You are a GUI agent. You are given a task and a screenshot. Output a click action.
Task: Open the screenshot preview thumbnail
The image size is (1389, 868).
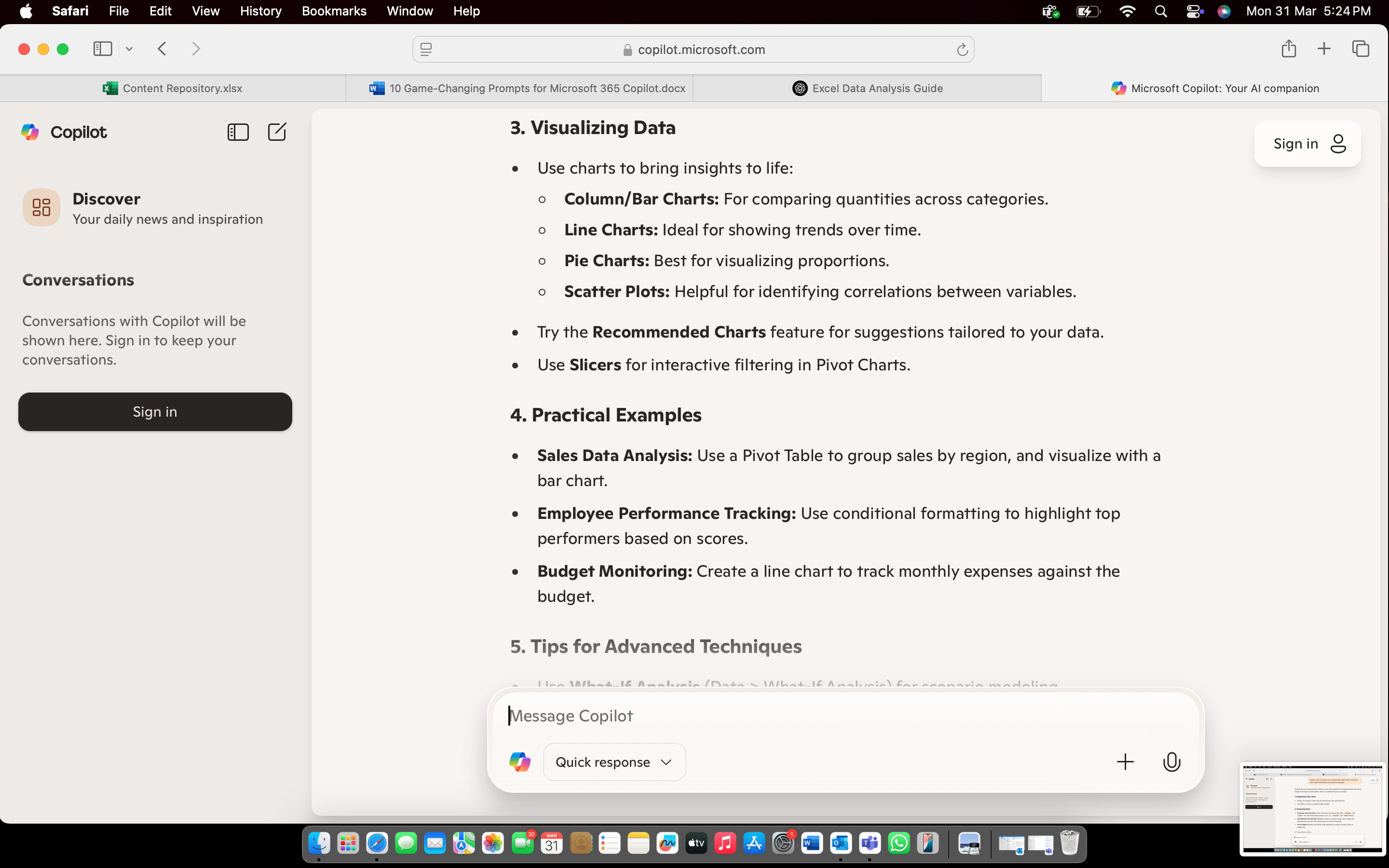pos(1312,809)
